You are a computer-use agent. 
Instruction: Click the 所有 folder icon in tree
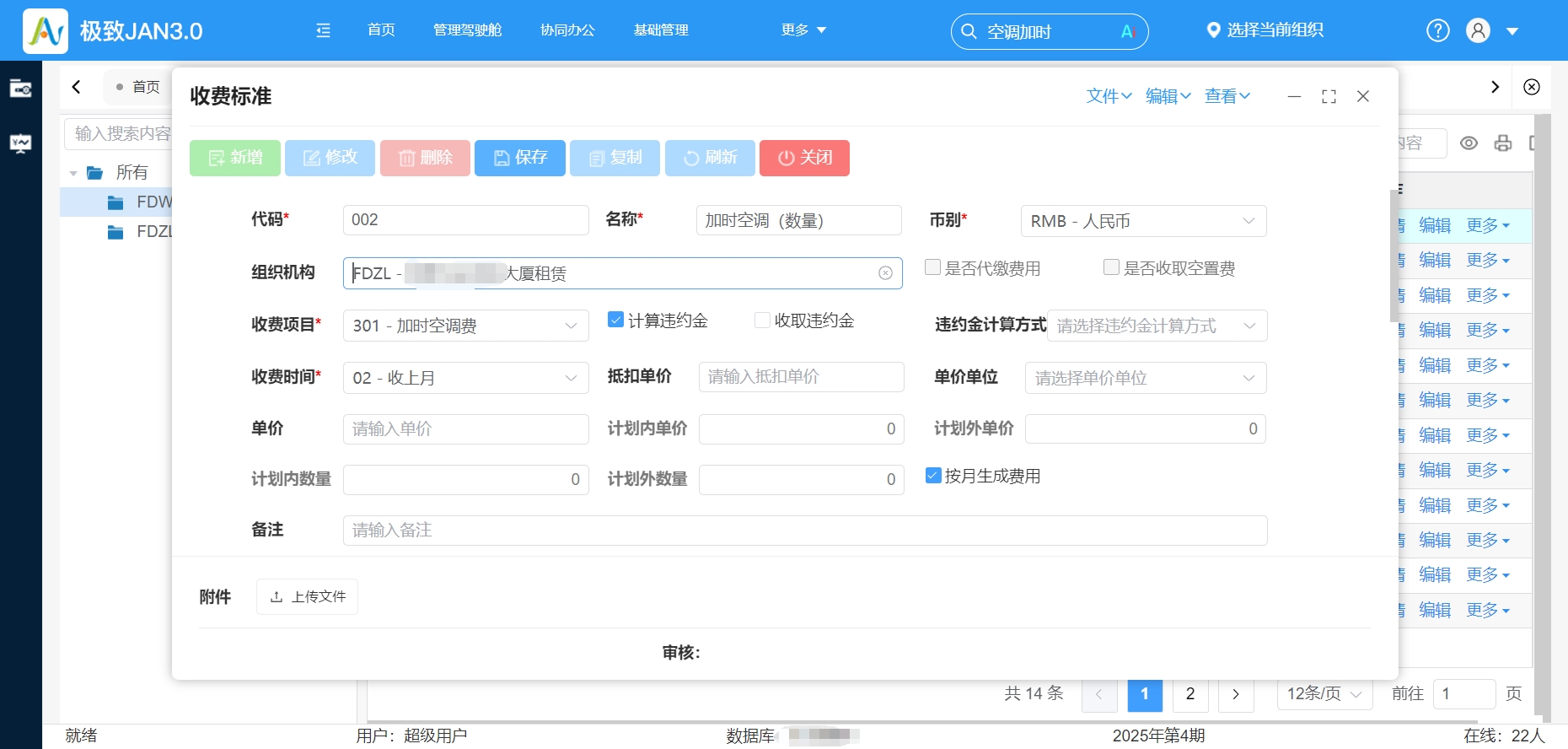pos(94,173)
